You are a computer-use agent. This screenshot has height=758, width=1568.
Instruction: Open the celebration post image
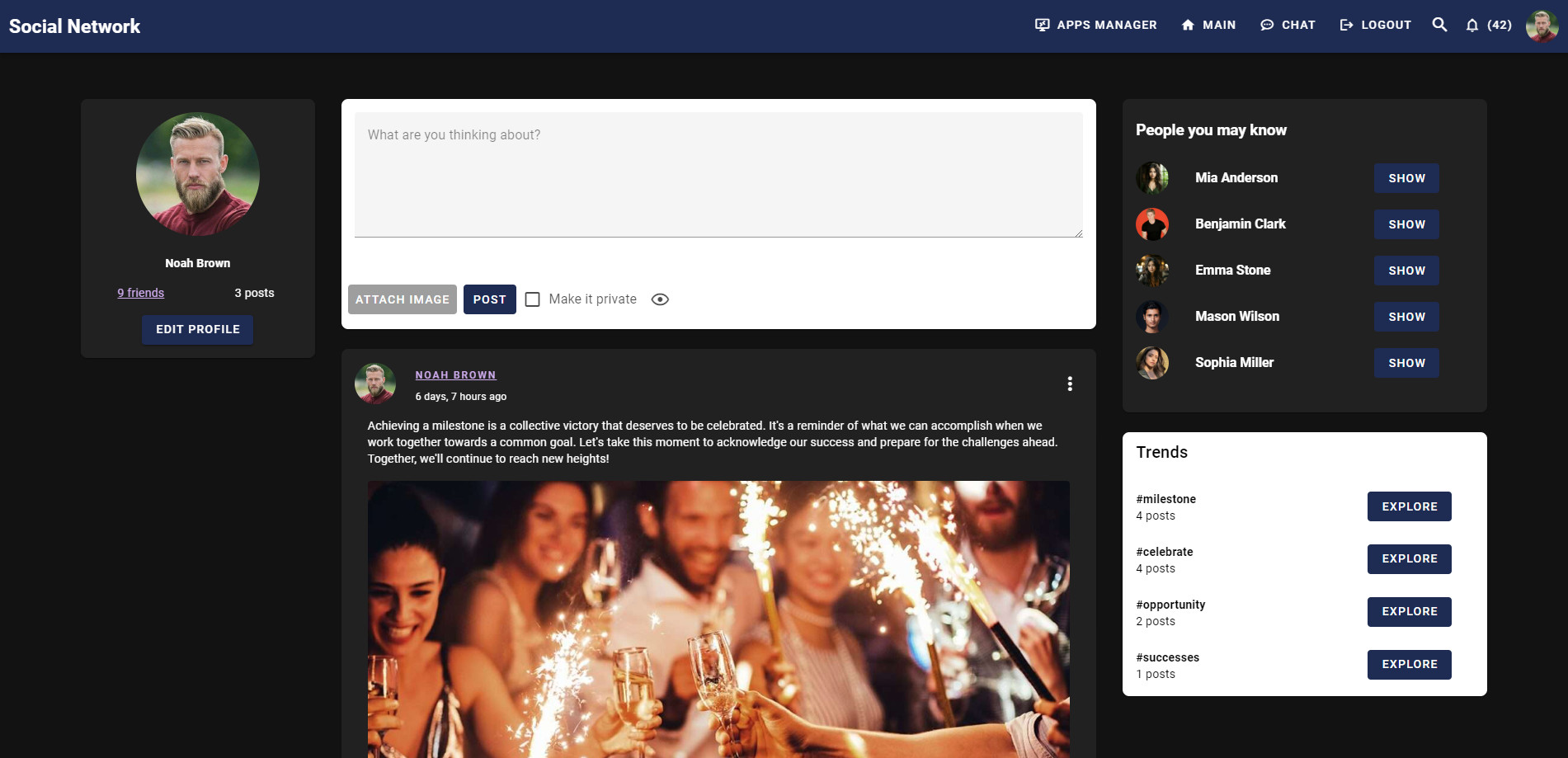(718, 619)
